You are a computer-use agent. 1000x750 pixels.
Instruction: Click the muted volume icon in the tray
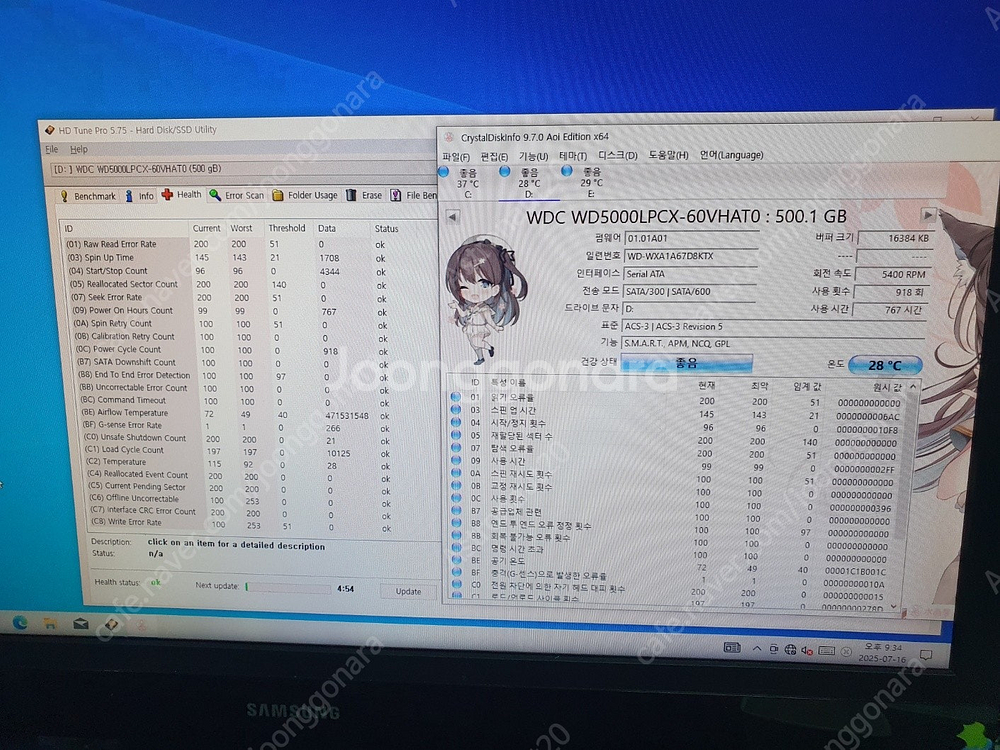point(807,650)
